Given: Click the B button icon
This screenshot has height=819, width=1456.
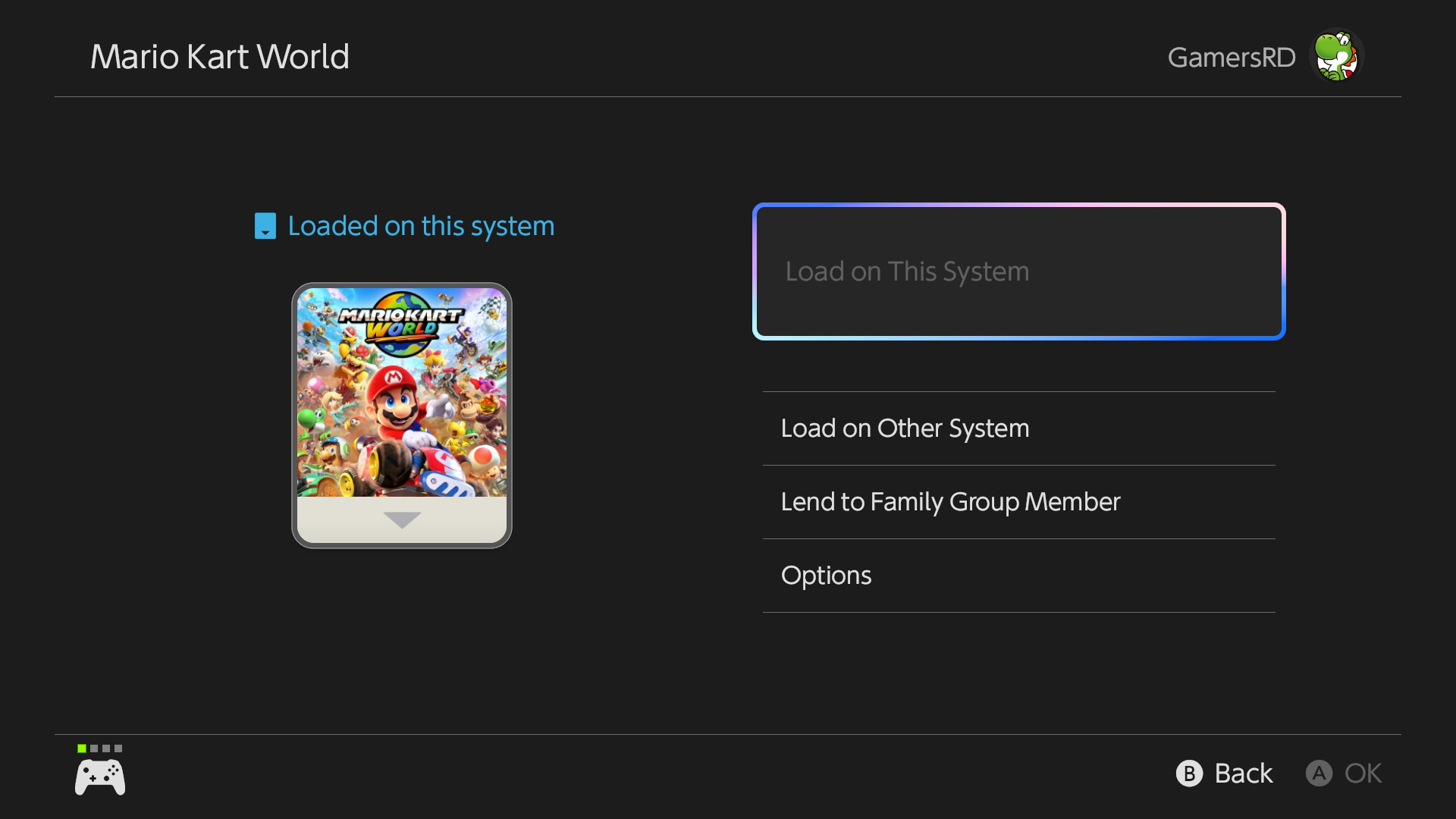Looking at the screenshot, I should pos(1189,773).
